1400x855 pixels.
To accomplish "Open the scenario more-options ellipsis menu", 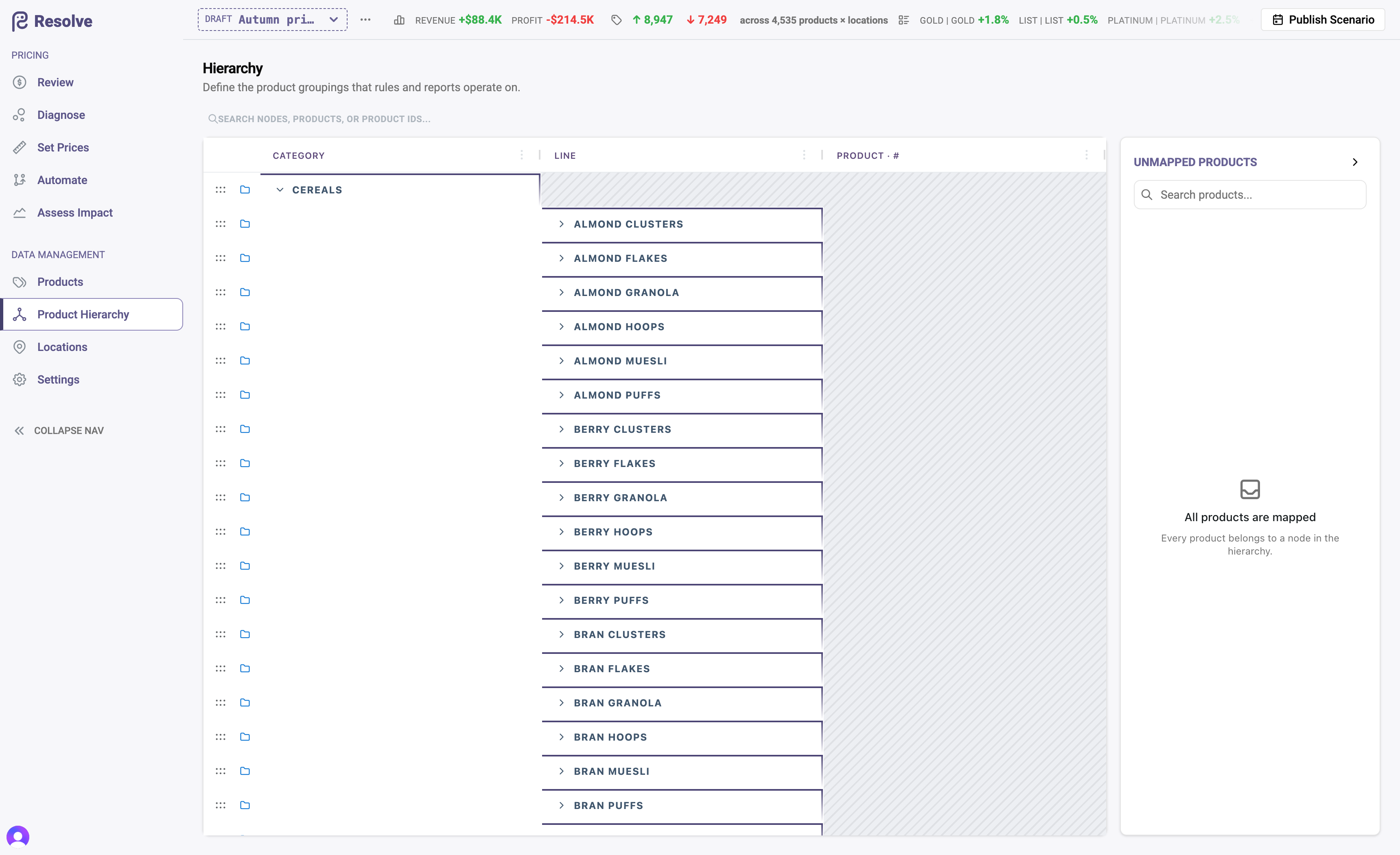I will 365,20.
